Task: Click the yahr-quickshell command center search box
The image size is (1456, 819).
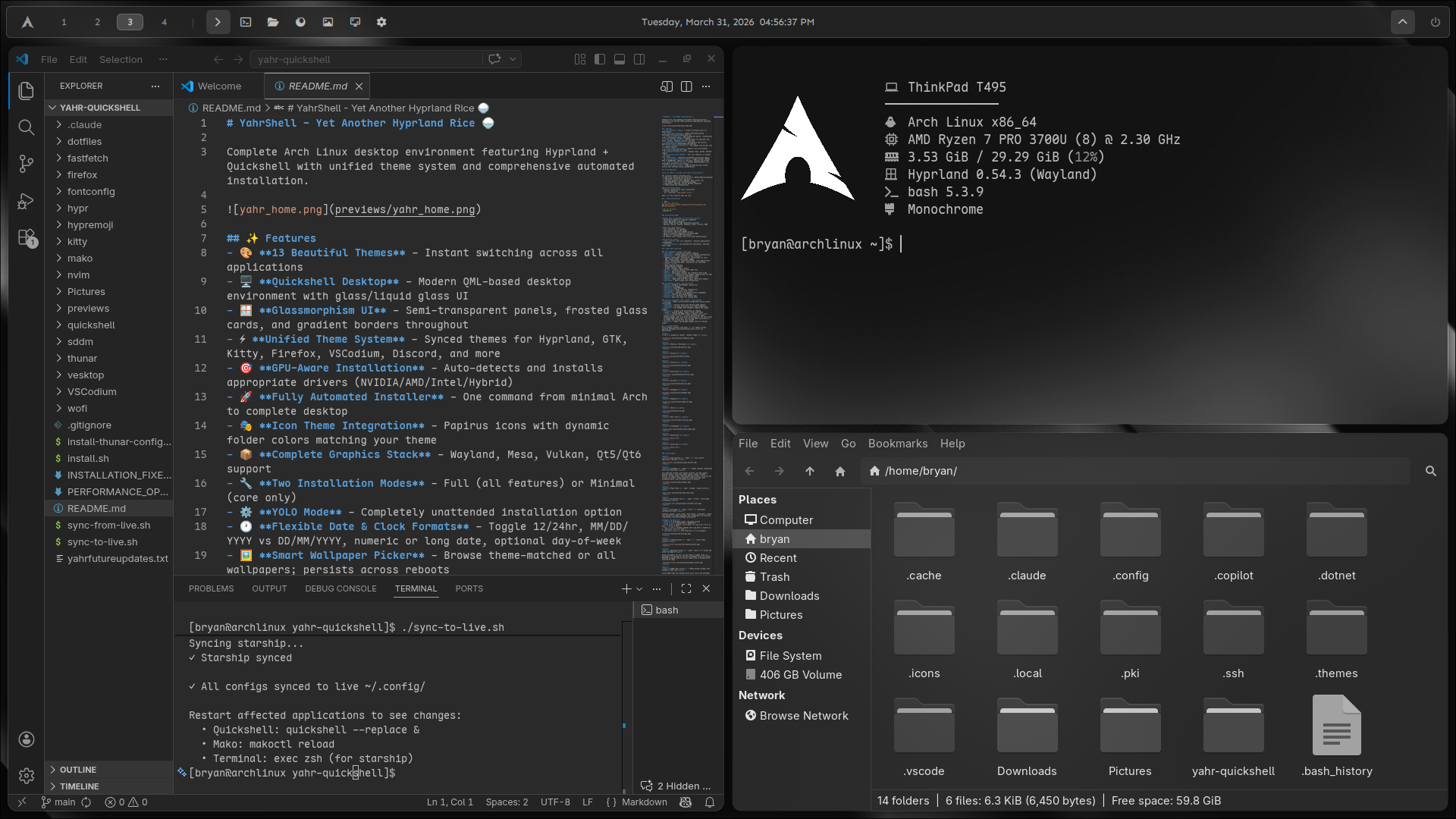Action: (367, 59)
